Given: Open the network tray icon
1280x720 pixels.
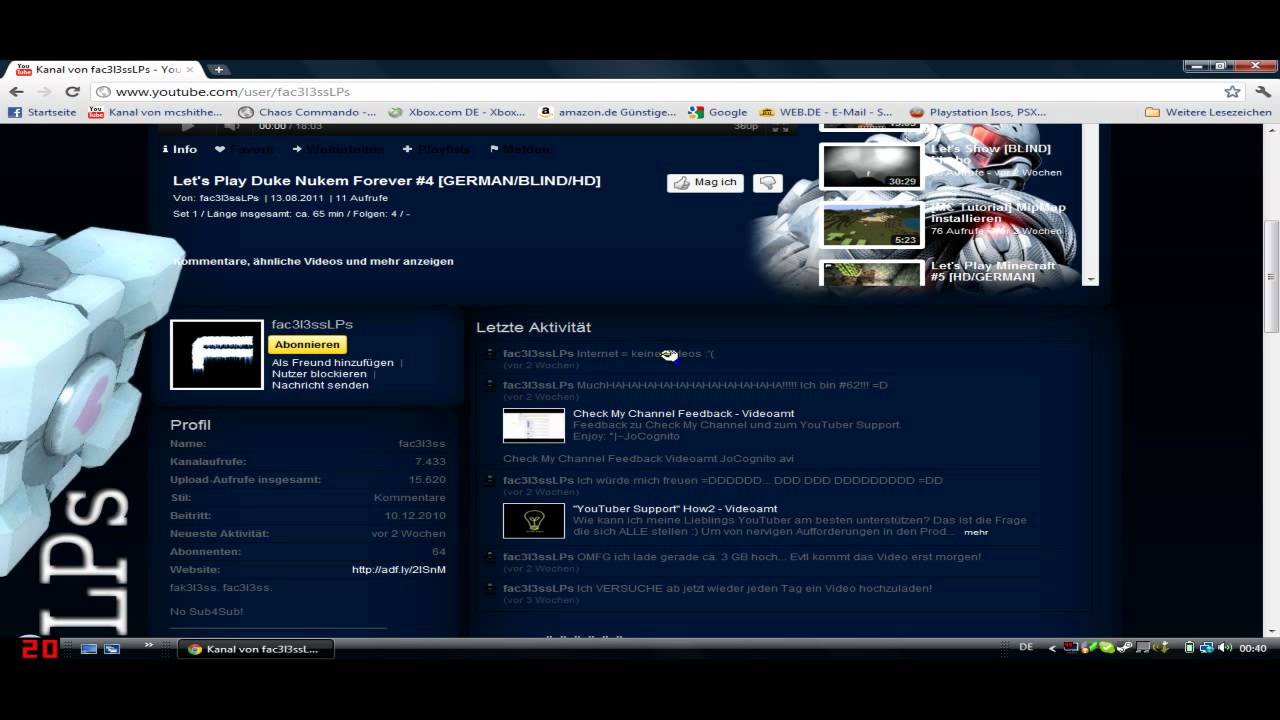Looking at the screenshot, I should [x=1207, y=648].
